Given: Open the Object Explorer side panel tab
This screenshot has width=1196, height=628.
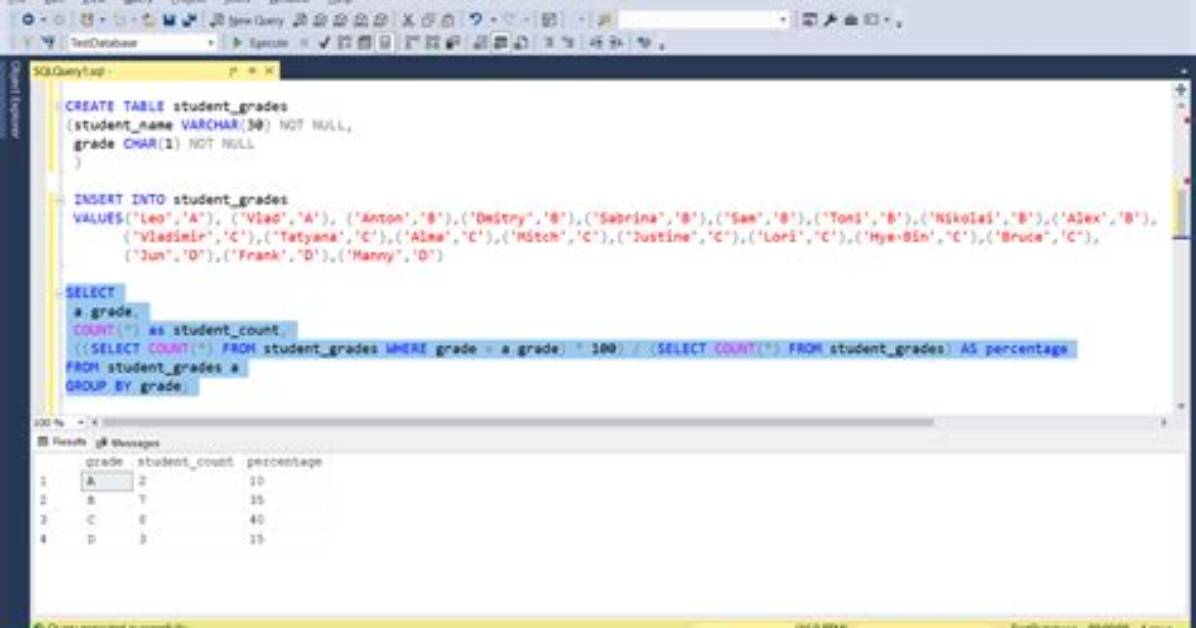Looking at the screenshot, I should tap(14, 99).
